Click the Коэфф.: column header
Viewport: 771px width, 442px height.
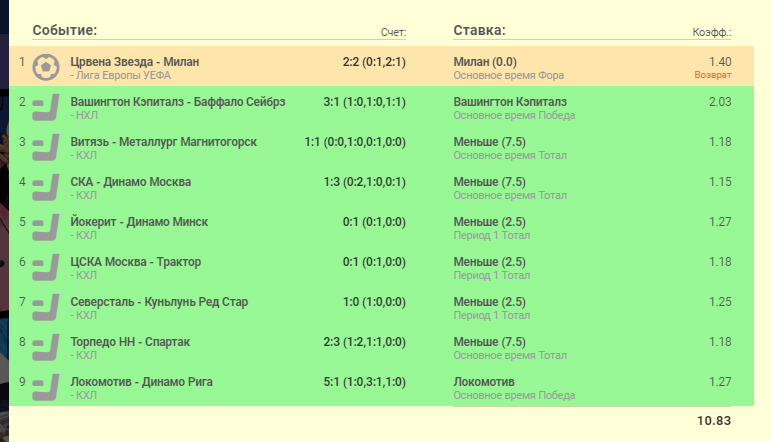tap(712, 32)
